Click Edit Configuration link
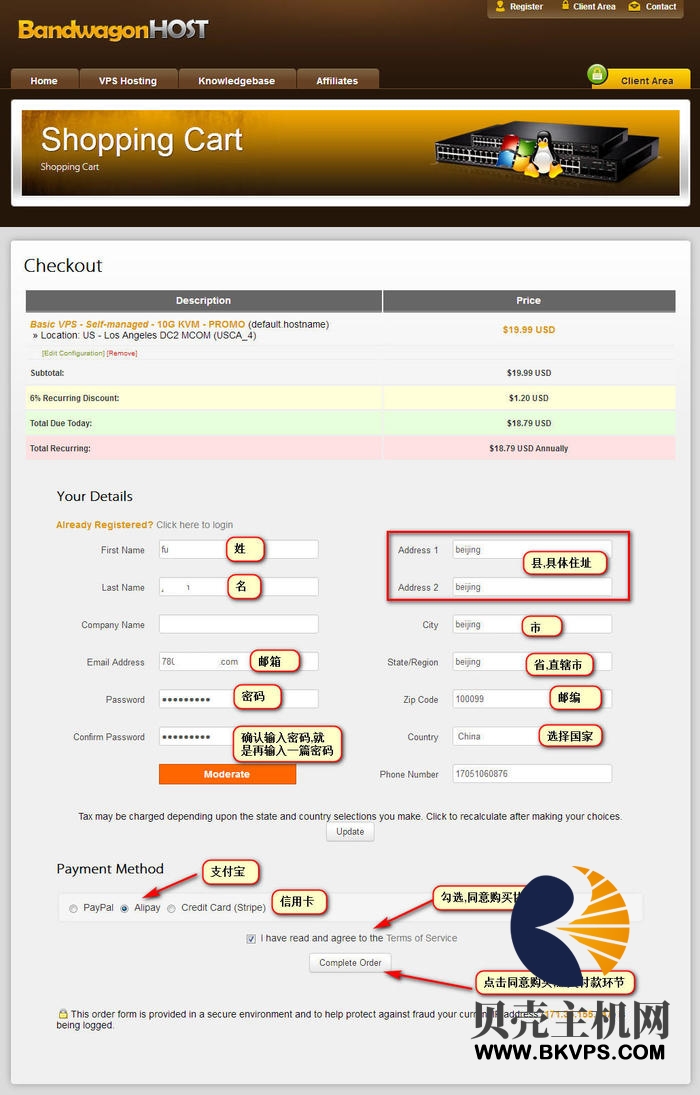This screenshot has width=700, height=1095. 73,353
